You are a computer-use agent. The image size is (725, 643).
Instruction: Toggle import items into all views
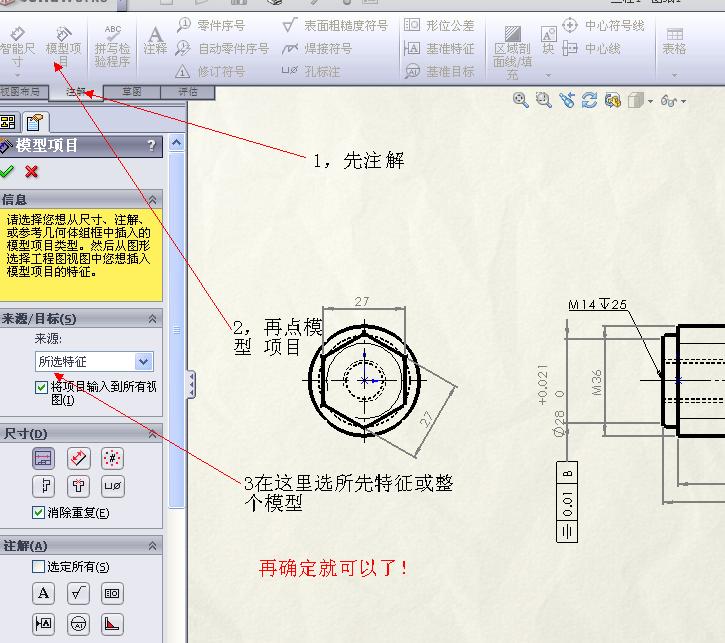pos(41,387)
